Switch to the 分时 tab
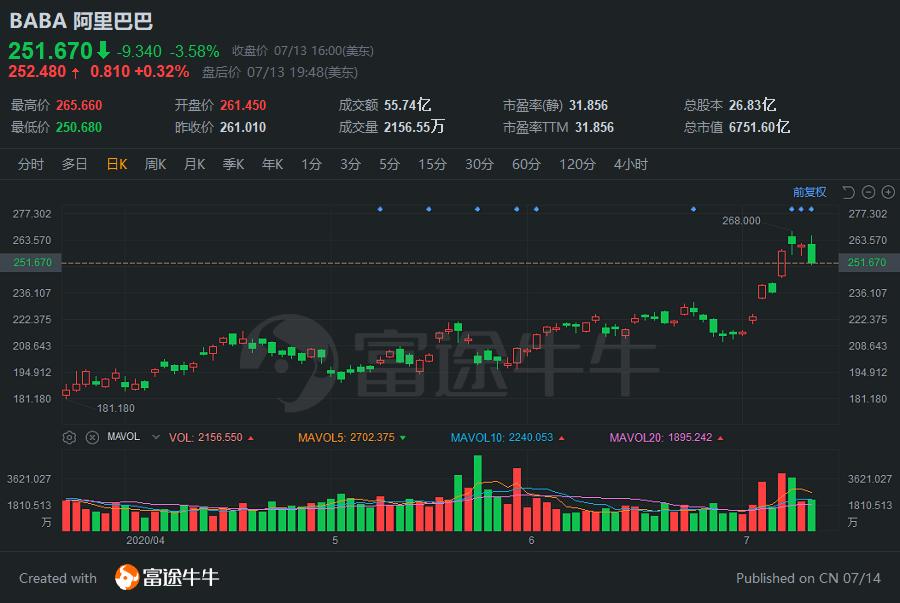Viewport: 900px width, 603px height. 30,165
